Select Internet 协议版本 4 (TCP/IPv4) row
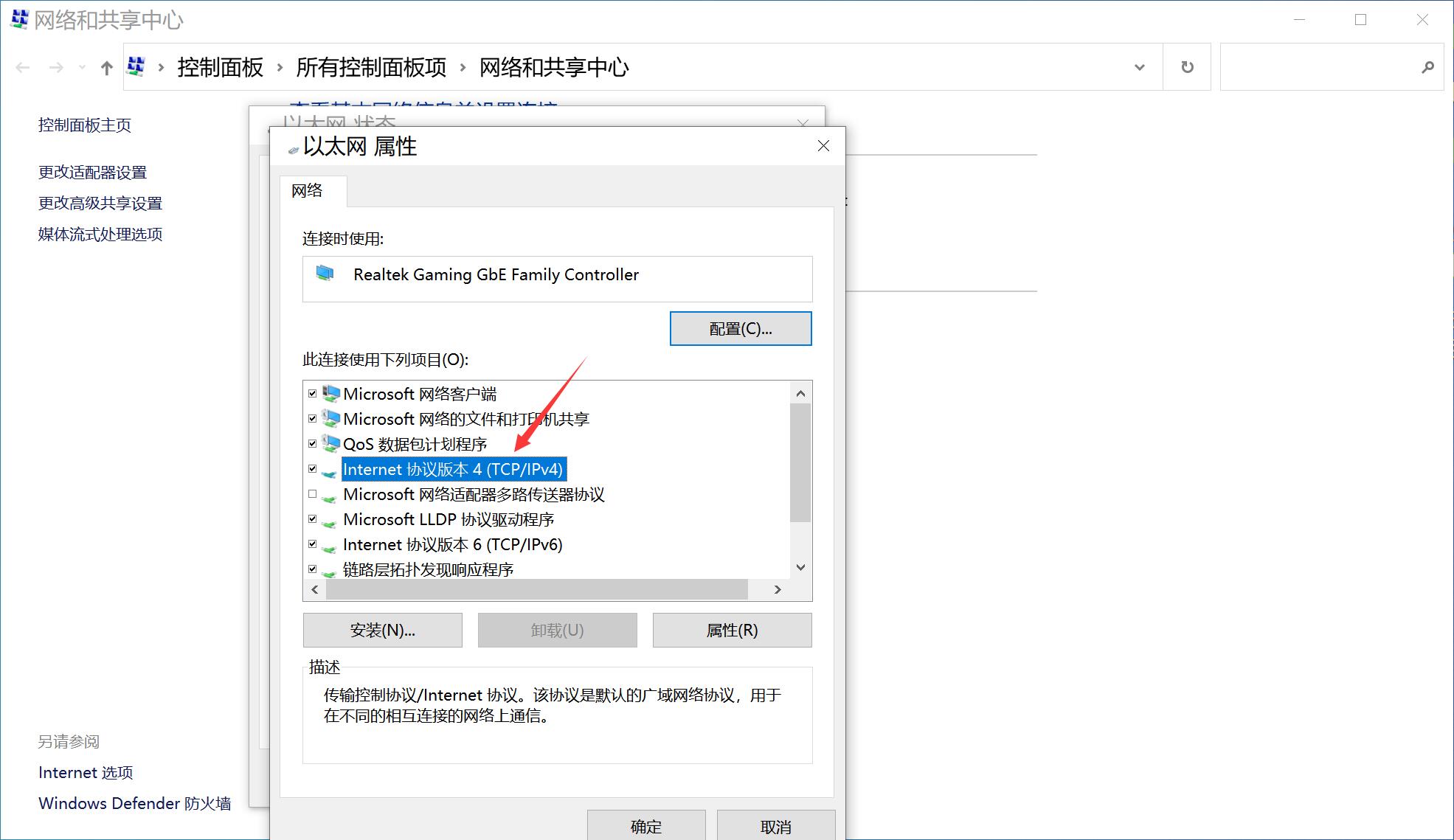This screenshot has width=1454, height=840. coord(454,469)
